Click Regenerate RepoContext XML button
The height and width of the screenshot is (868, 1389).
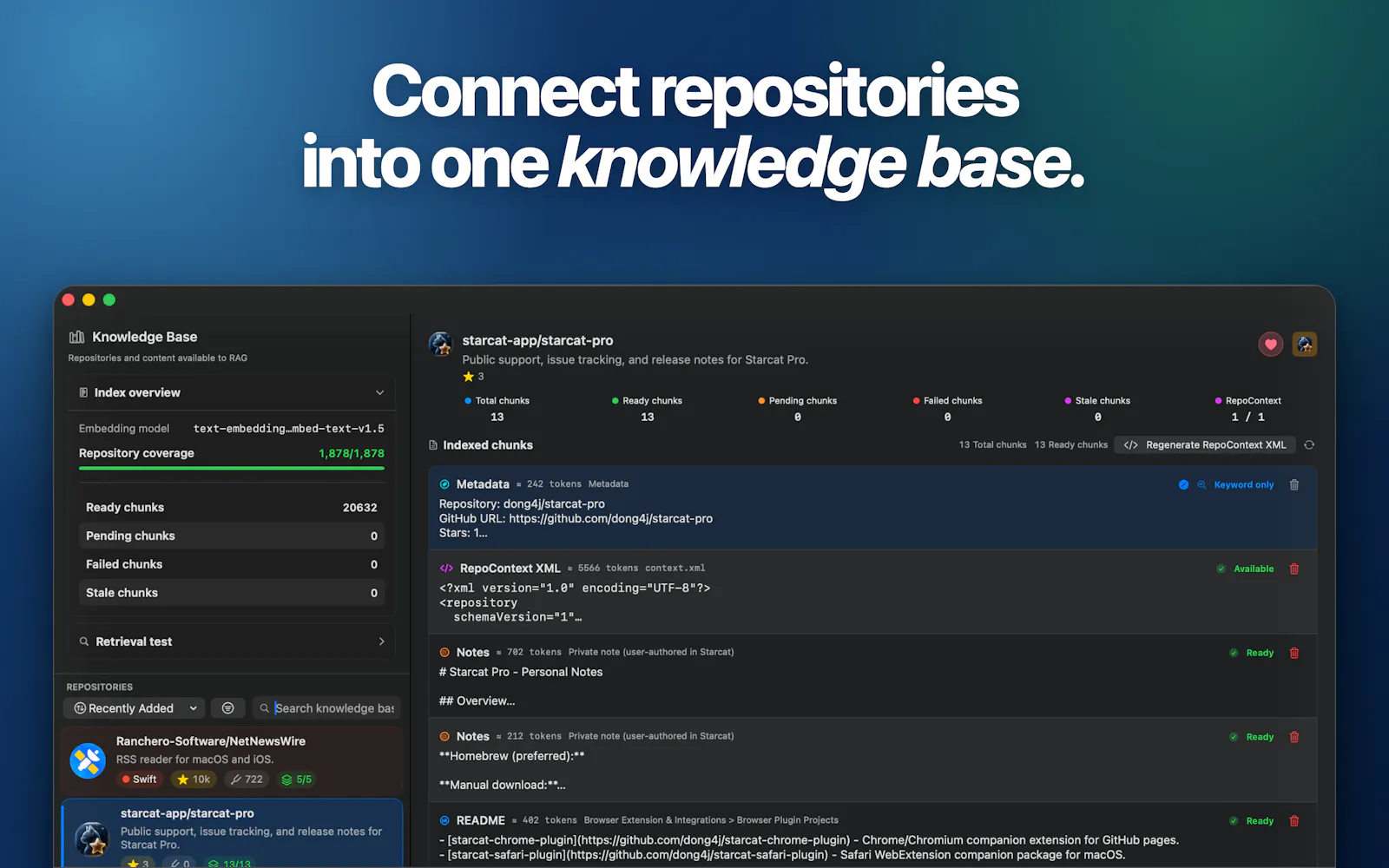tap(1205, 445)
